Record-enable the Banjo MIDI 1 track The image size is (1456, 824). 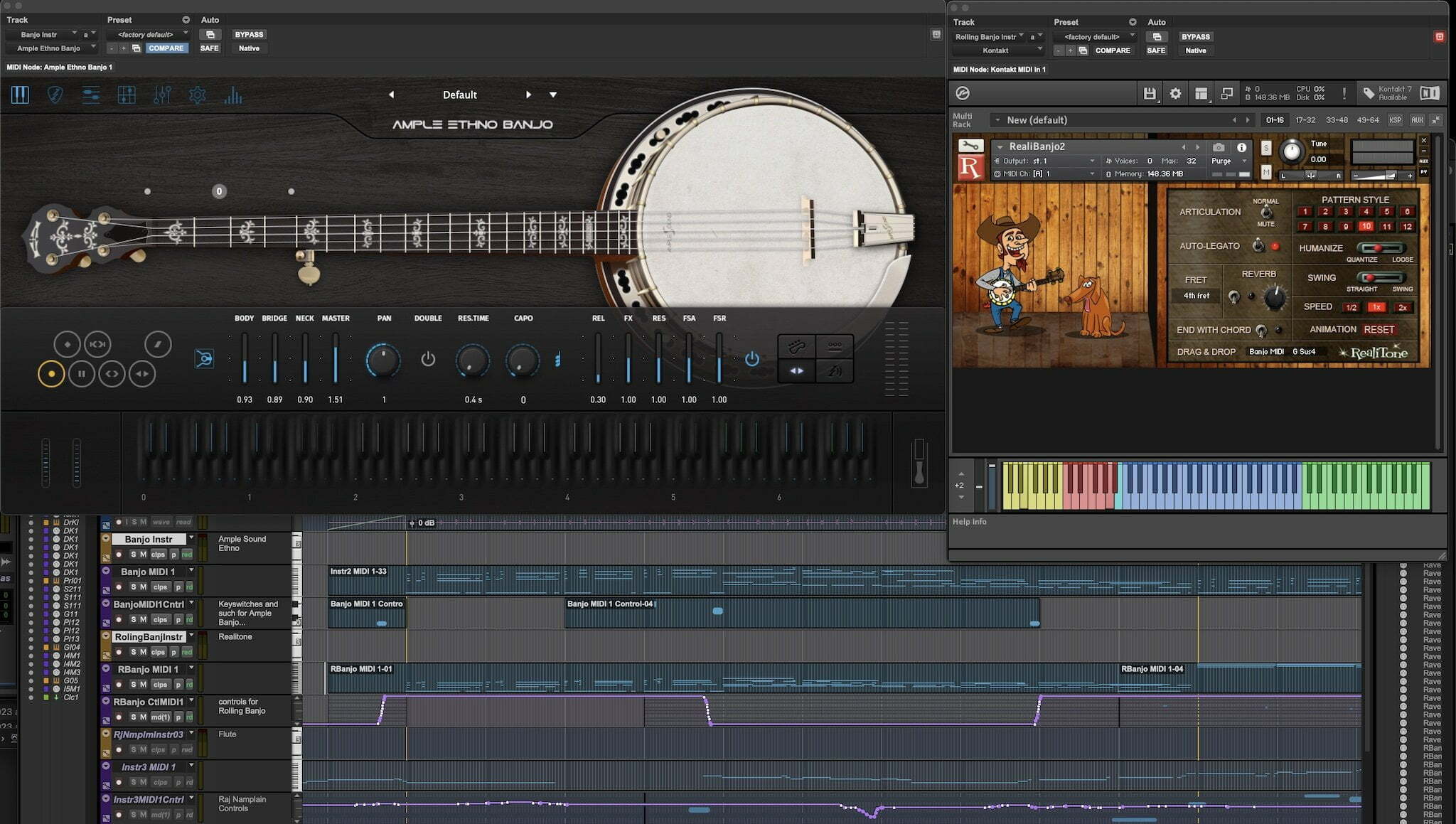(x=119, y=587)
